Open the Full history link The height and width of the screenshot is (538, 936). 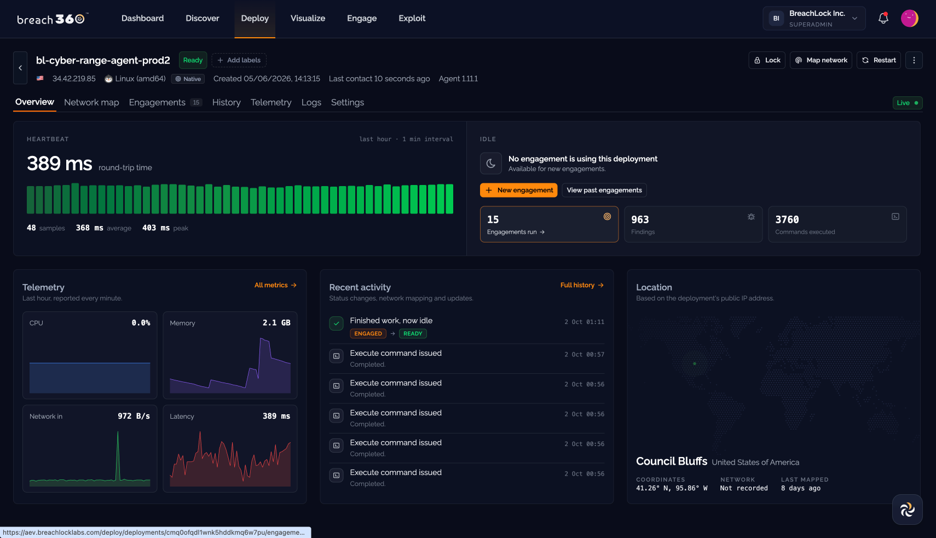click(x=581, y=285)
